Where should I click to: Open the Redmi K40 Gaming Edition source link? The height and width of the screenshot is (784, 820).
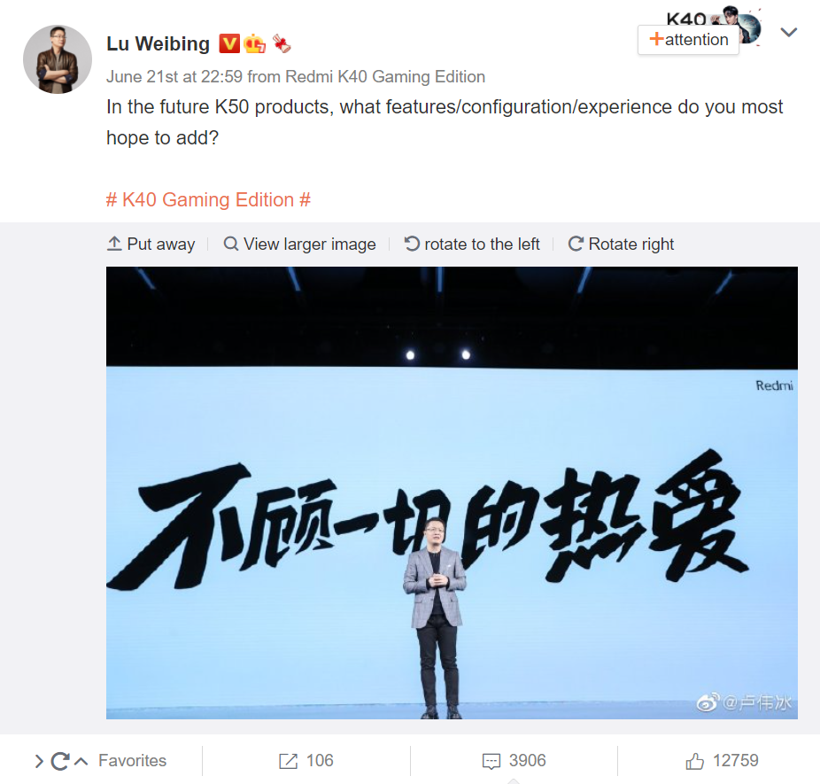pyautogui.click(x=385, y=77)
